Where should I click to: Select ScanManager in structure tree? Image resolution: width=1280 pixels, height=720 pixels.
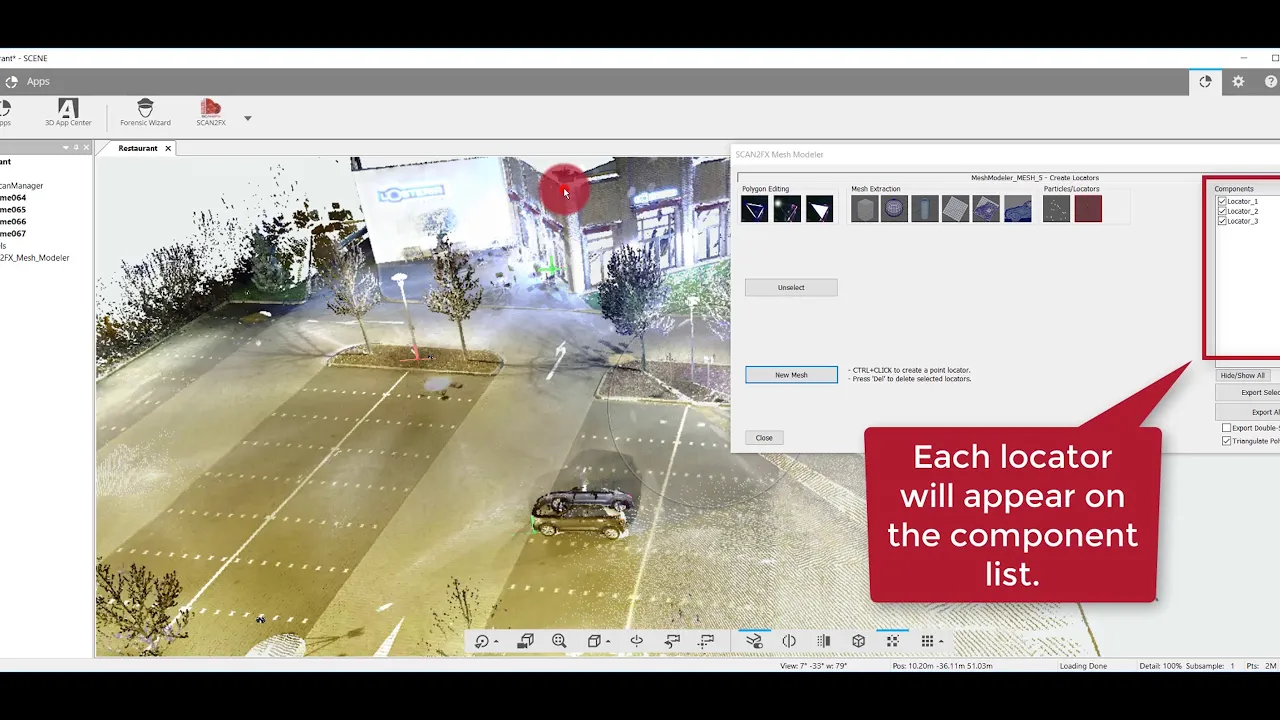[x=21, y=186]
